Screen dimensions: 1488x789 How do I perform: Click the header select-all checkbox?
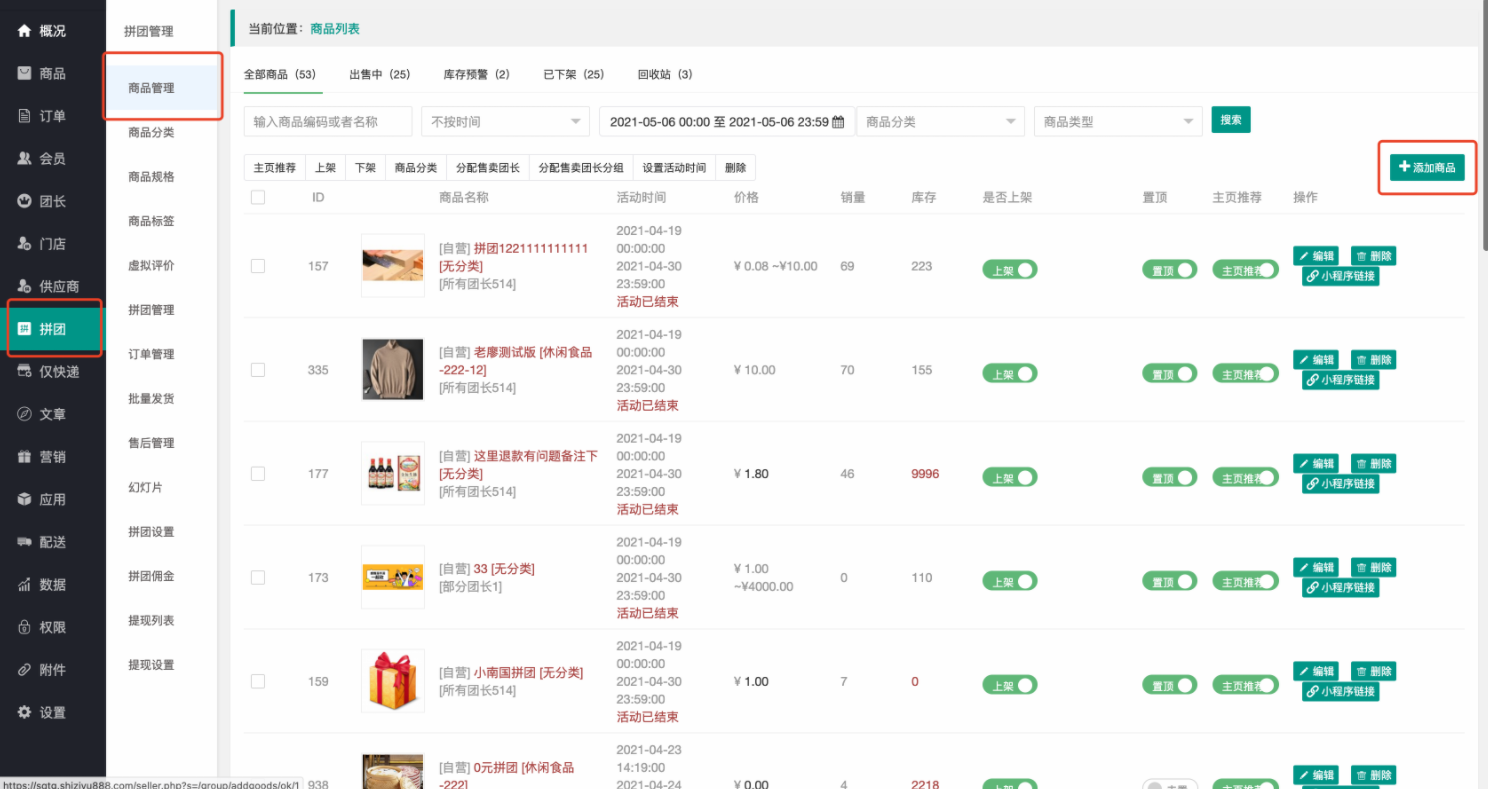[x=257, y=197]
